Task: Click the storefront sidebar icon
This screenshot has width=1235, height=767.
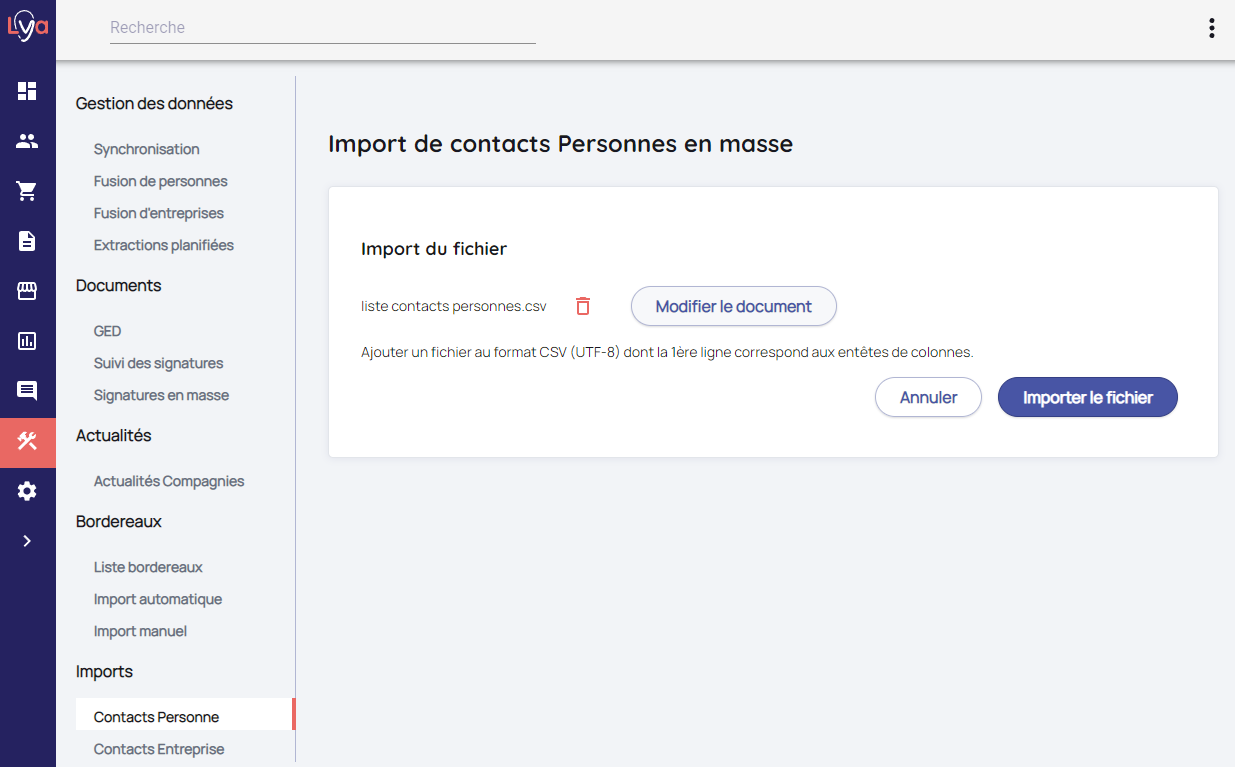Action: click(x=27, y=291)
